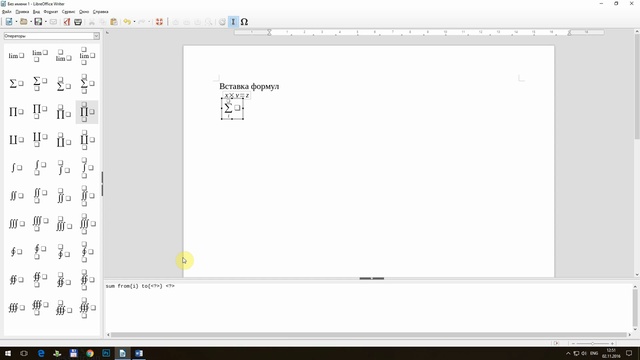Insert sum operator without limits
Image resolution: width=640 pixels, height=360 pixels.
[16, 84]
